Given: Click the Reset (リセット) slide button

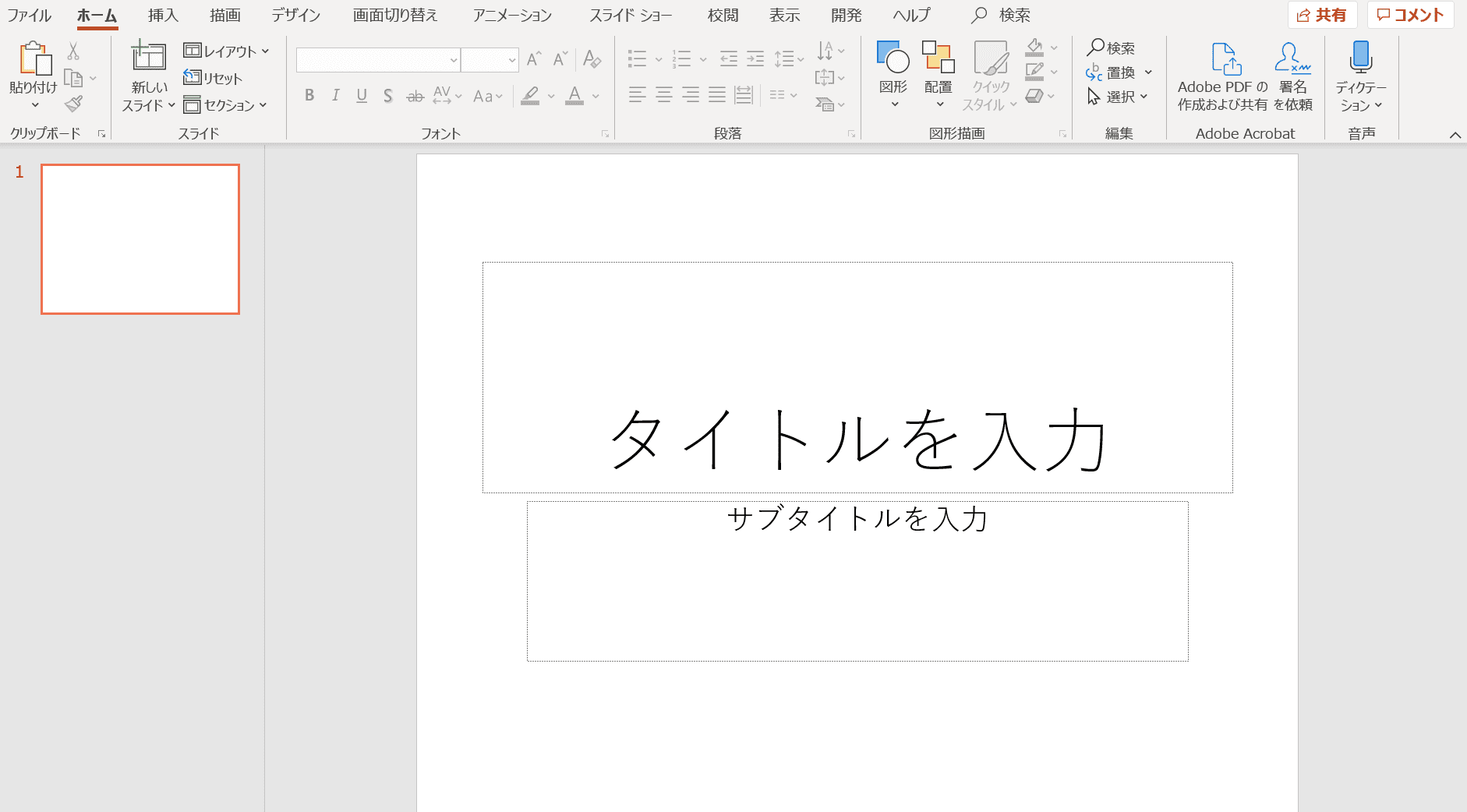Looking at the screenshot, I should 213,78.
